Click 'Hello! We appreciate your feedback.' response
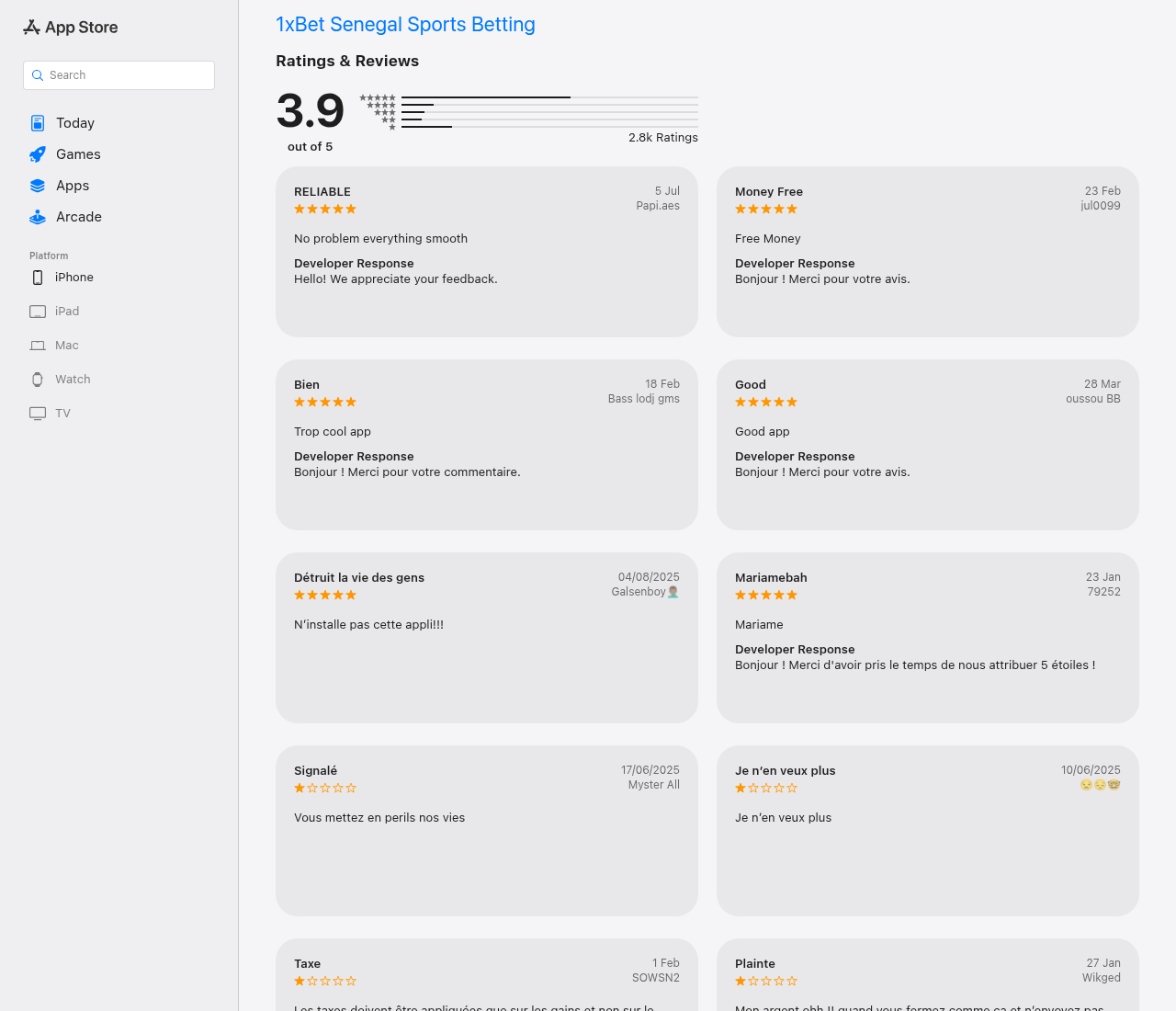The height and width of the screenshot is (1011, 1176). click(396, 279)
